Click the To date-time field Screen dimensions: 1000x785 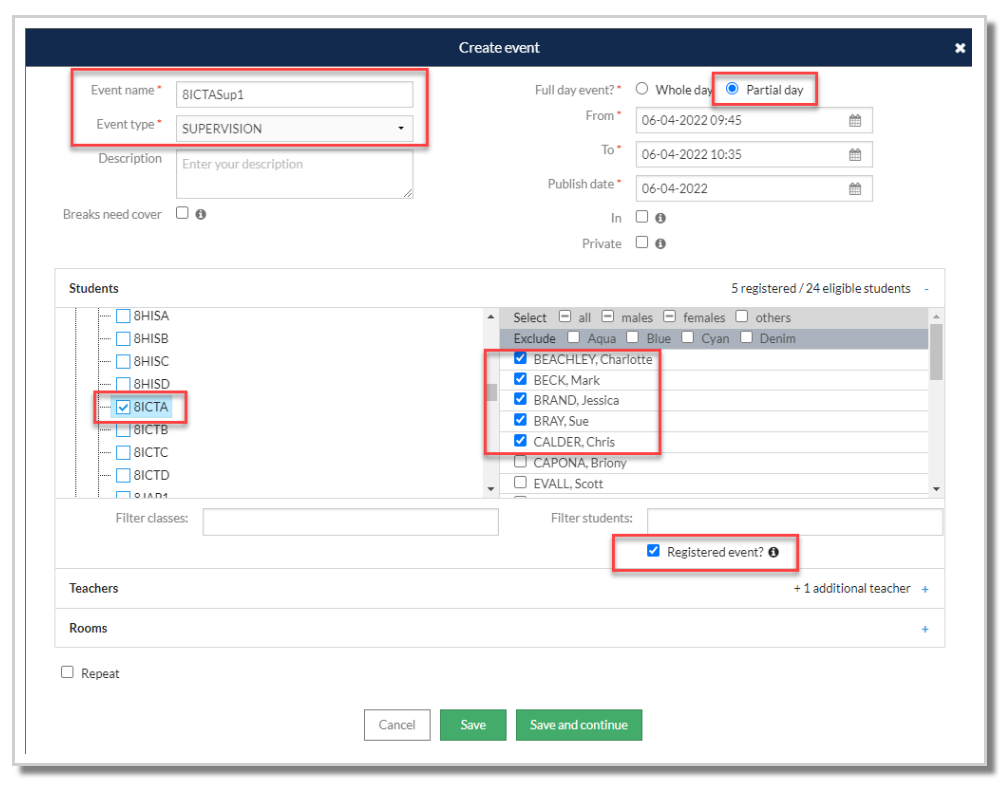(754, 154)
